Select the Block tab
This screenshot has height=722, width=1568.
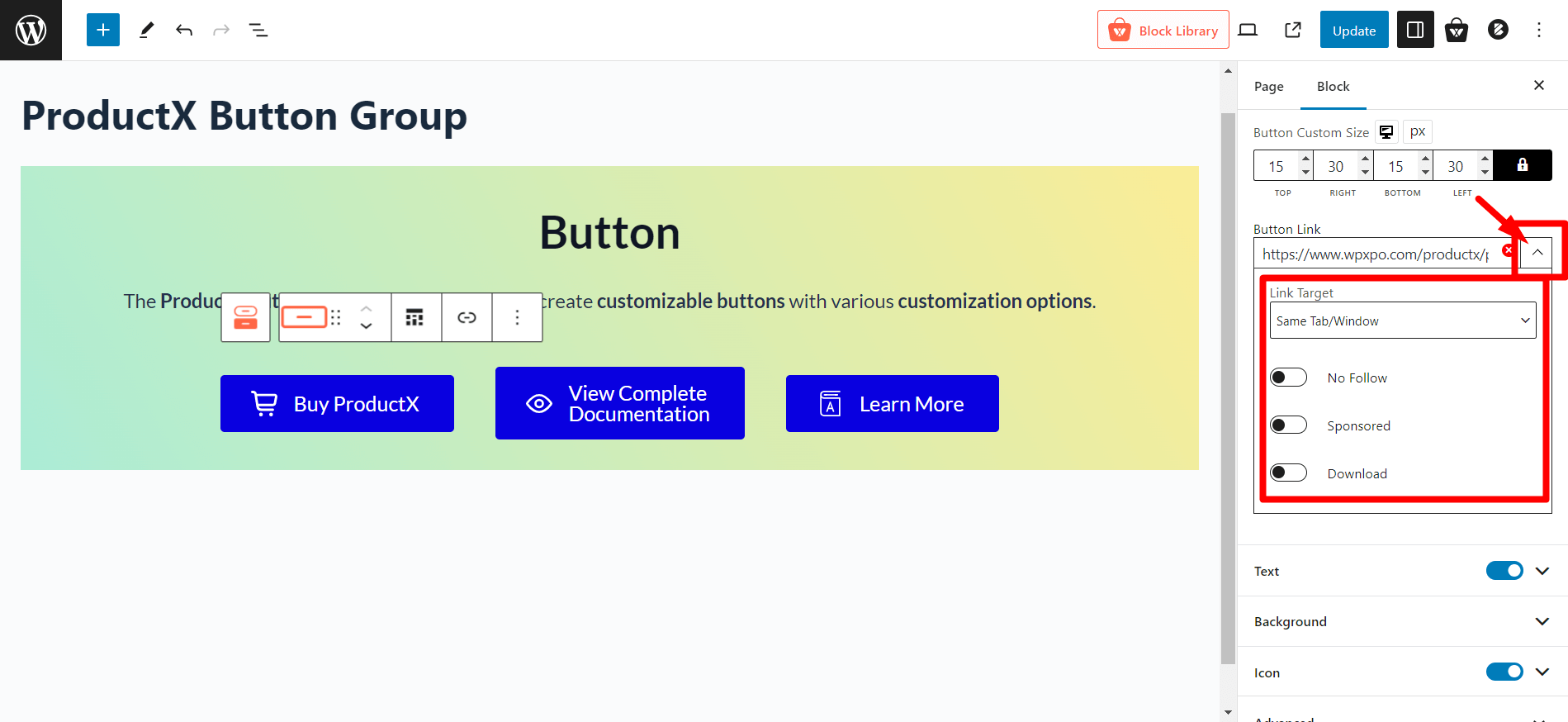pos(1332,86)
